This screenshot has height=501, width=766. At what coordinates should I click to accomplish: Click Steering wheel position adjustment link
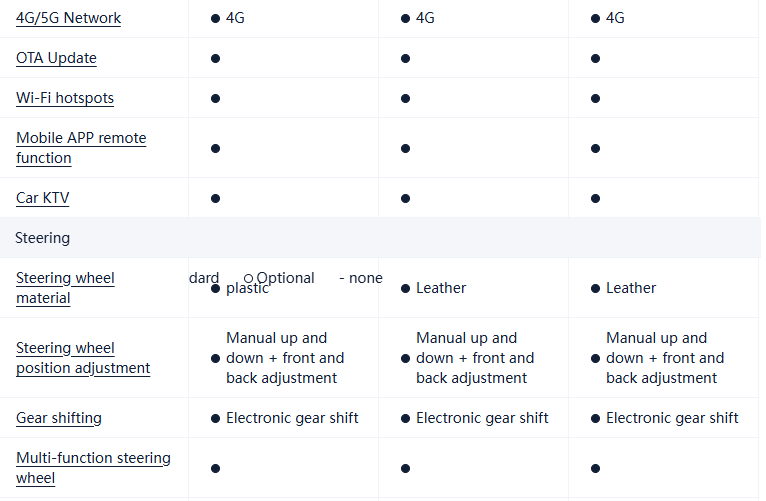pyautogui.click(x=83, y=358)
